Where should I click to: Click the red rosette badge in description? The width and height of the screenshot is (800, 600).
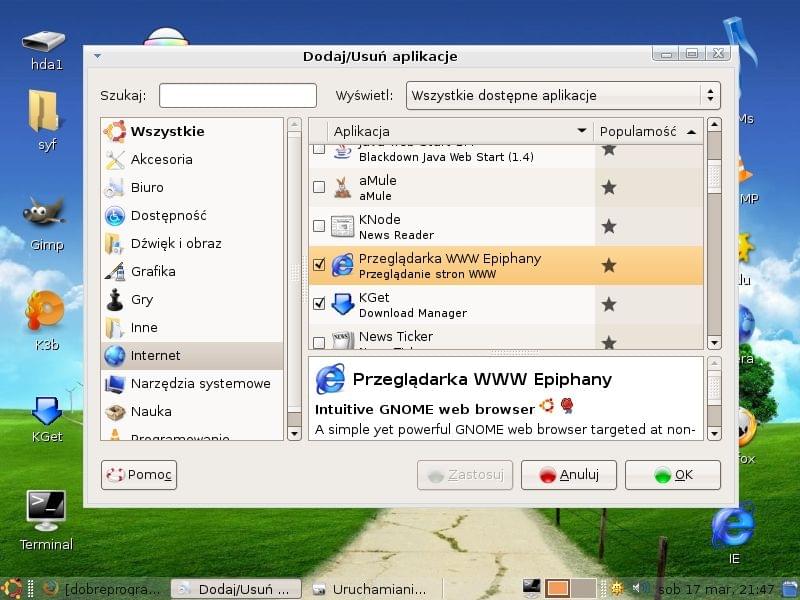[x=567, y=406]
